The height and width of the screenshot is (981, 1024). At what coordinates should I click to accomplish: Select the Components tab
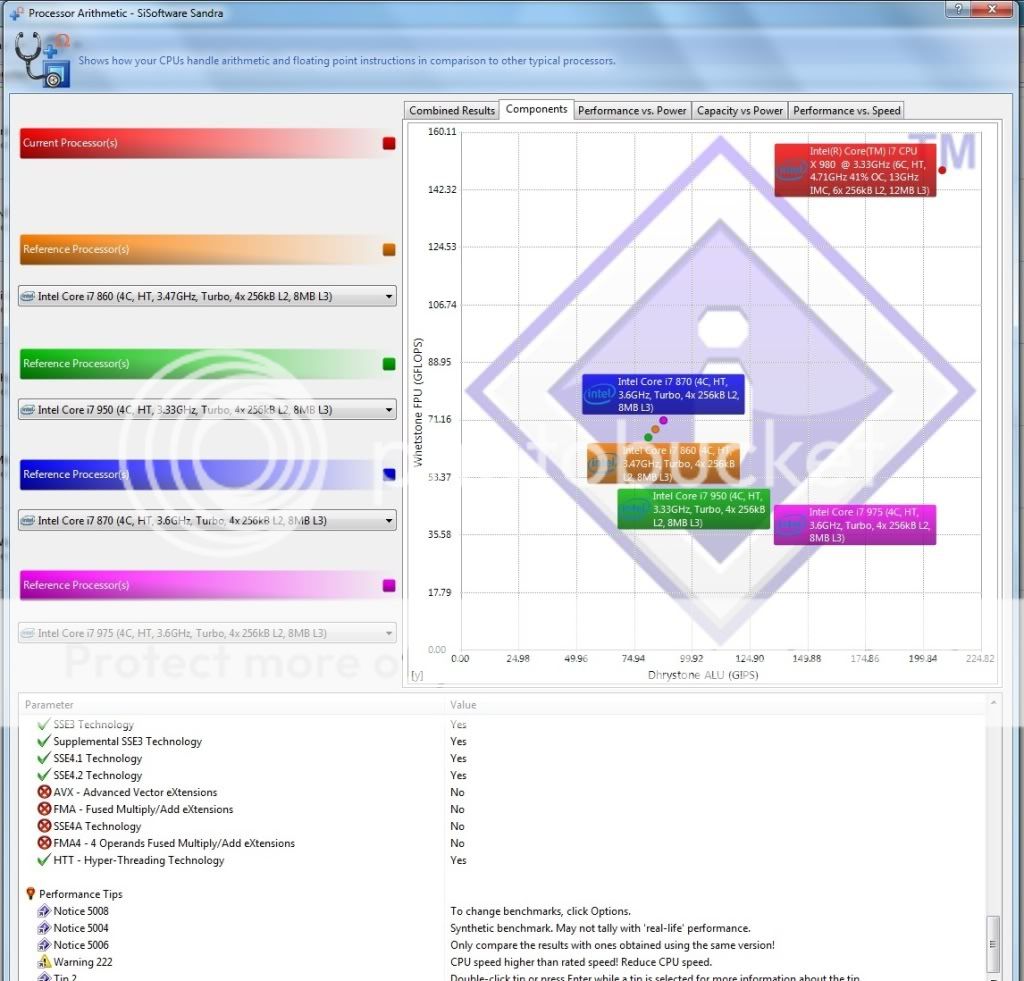[x=536, y=109]
